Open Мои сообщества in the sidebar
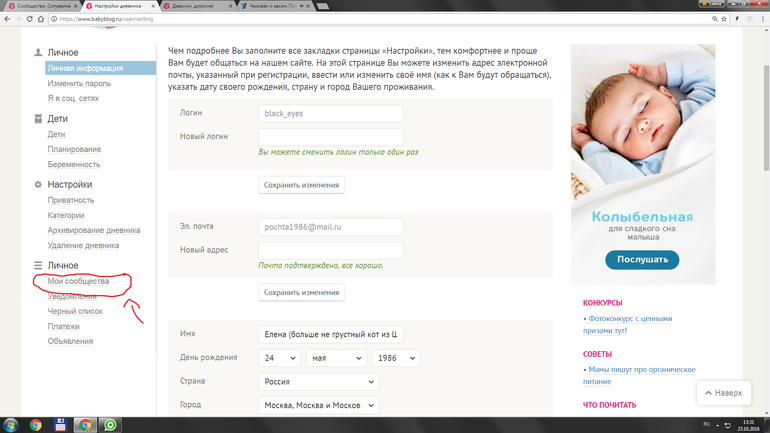This screenshot has width=770, height=433. coord(78,282)
